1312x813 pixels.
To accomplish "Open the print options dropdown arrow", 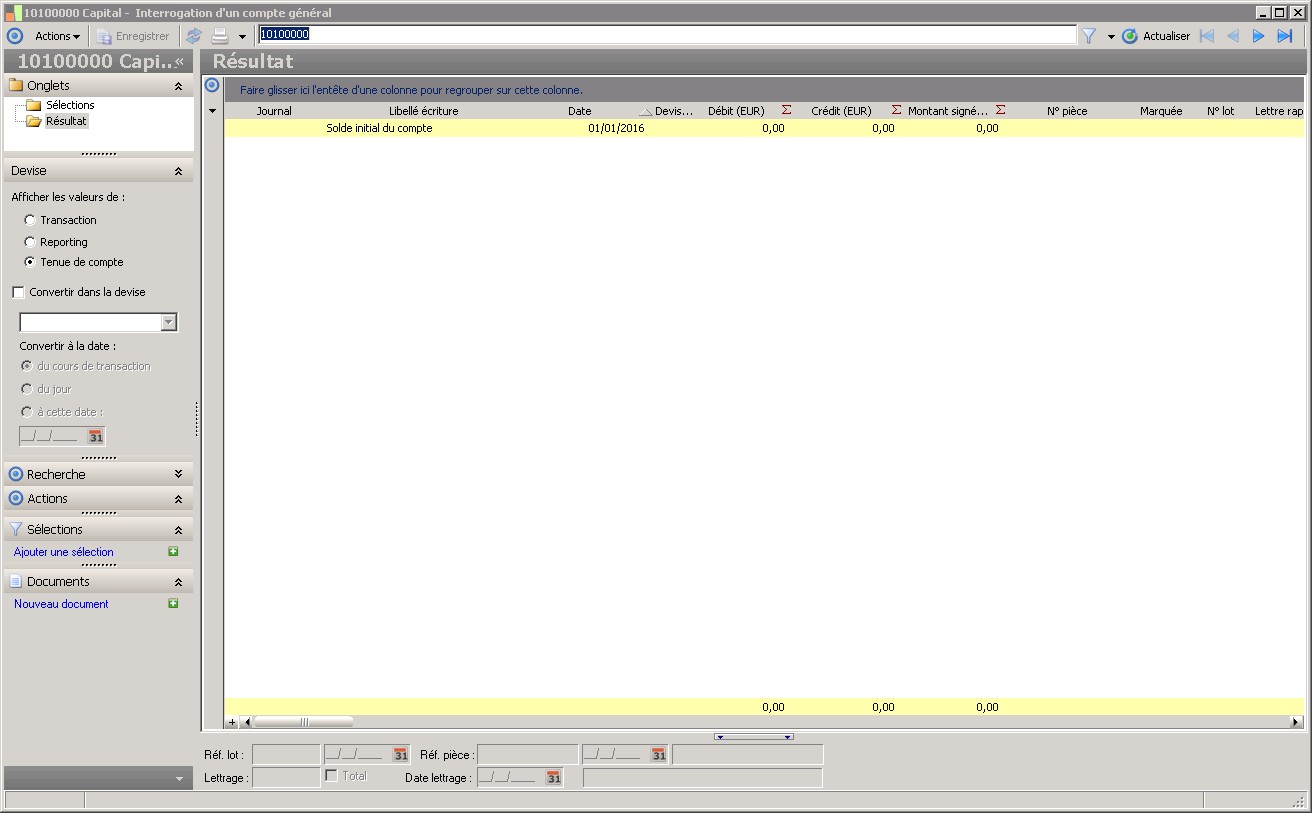I will point(242,37).
